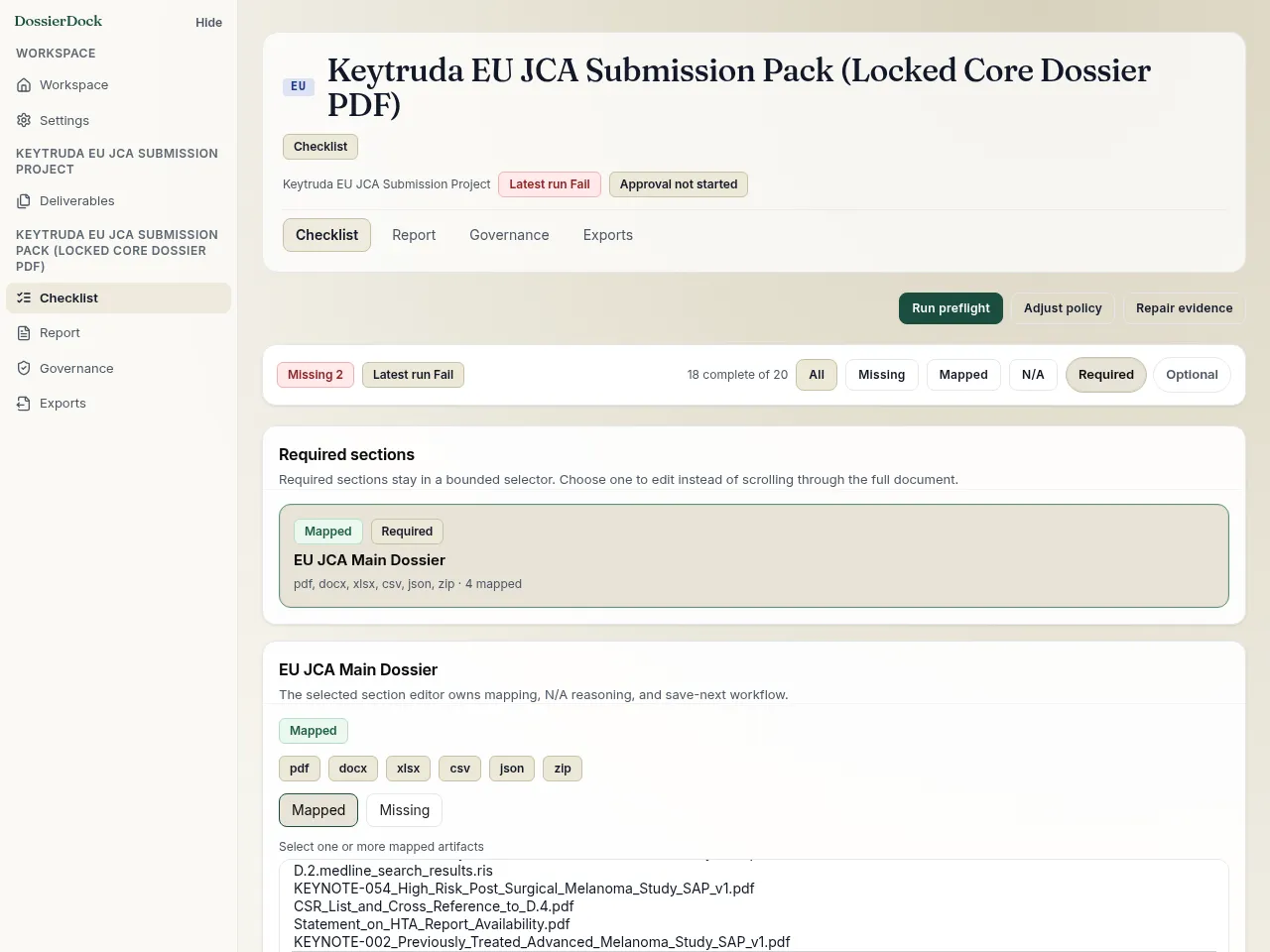Hide the sidebar navigation
Image resolution: width=1270 pixels, height=952 pixels.
tap(208, 22)
